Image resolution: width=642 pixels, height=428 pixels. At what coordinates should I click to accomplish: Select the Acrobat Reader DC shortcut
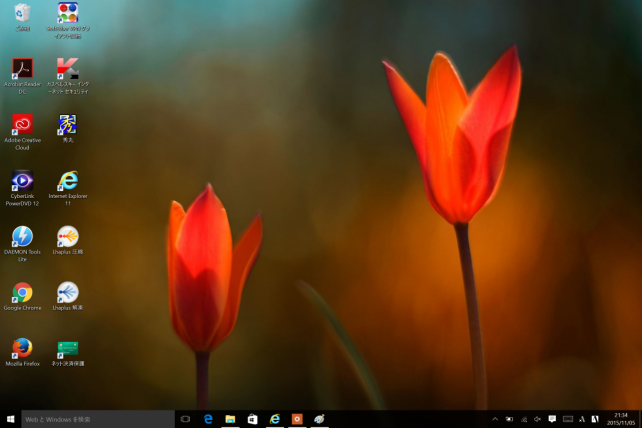[x=23, y=76]
